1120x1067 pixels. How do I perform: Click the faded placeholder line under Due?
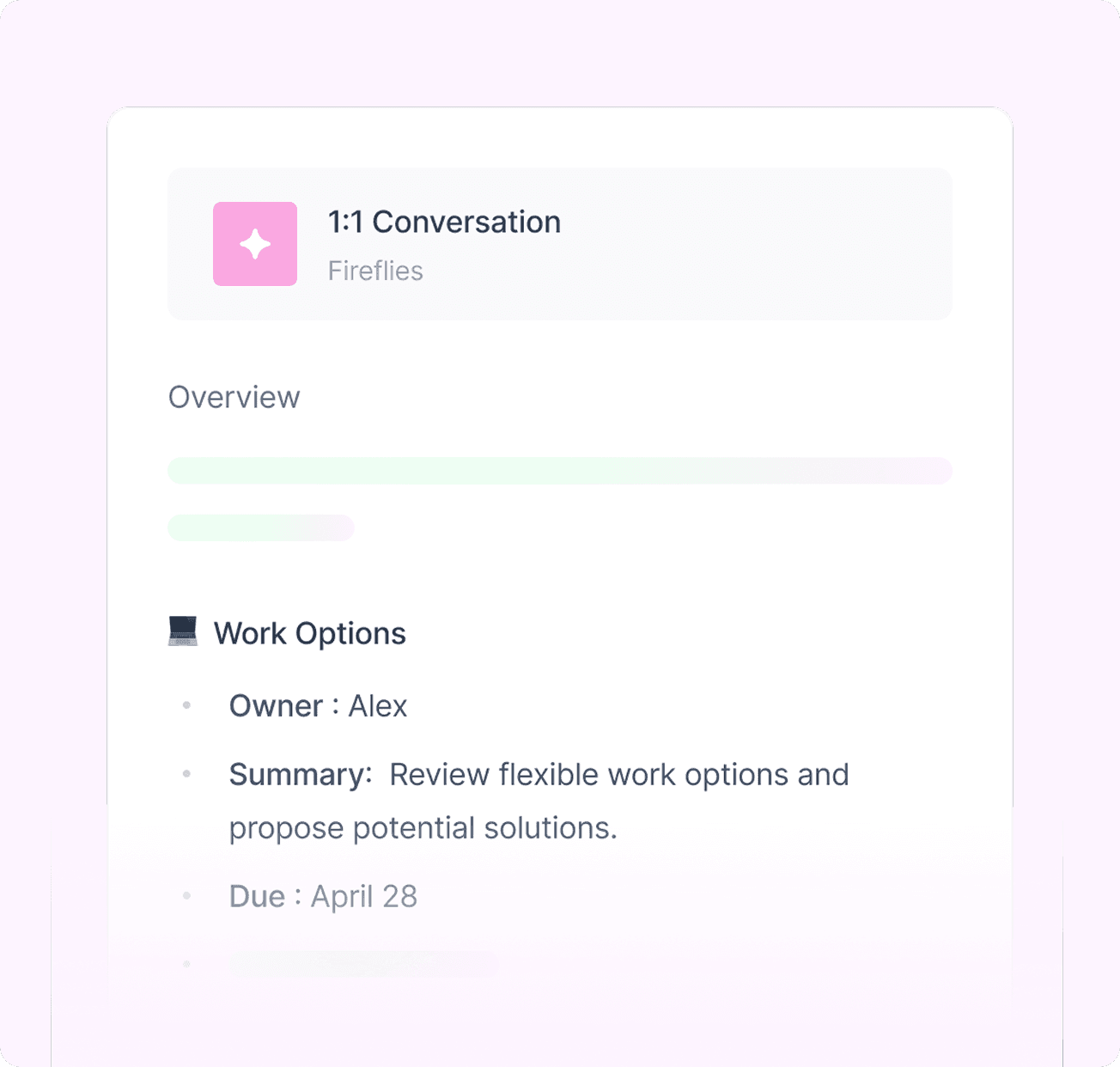coord(364,964)
